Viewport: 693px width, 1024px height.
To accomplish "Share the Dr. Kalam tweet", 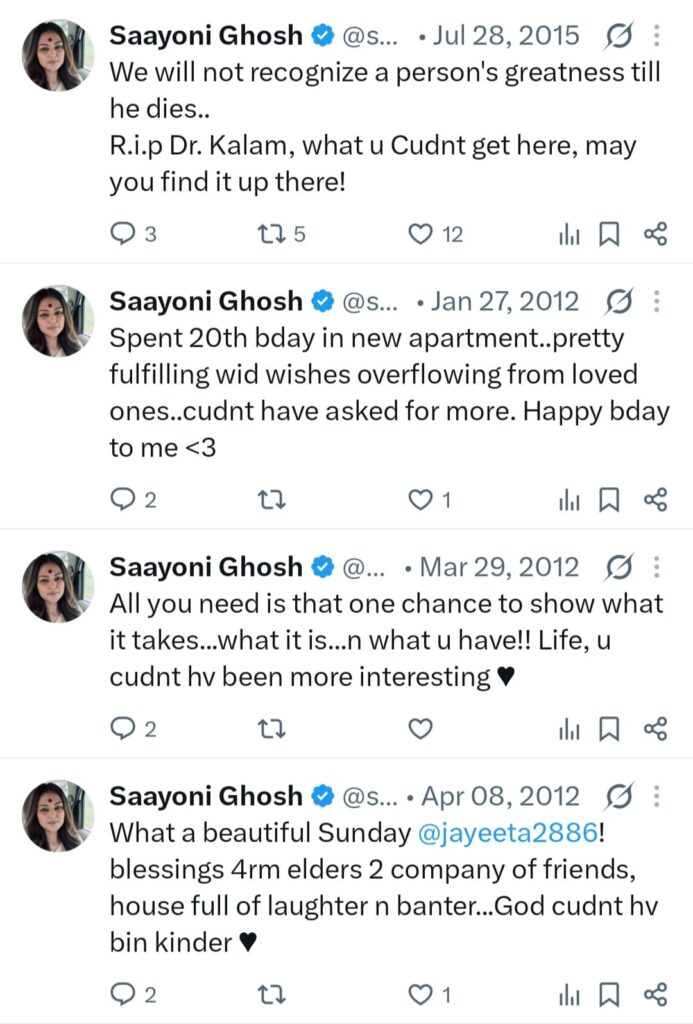I will click(x=655, y=234).
